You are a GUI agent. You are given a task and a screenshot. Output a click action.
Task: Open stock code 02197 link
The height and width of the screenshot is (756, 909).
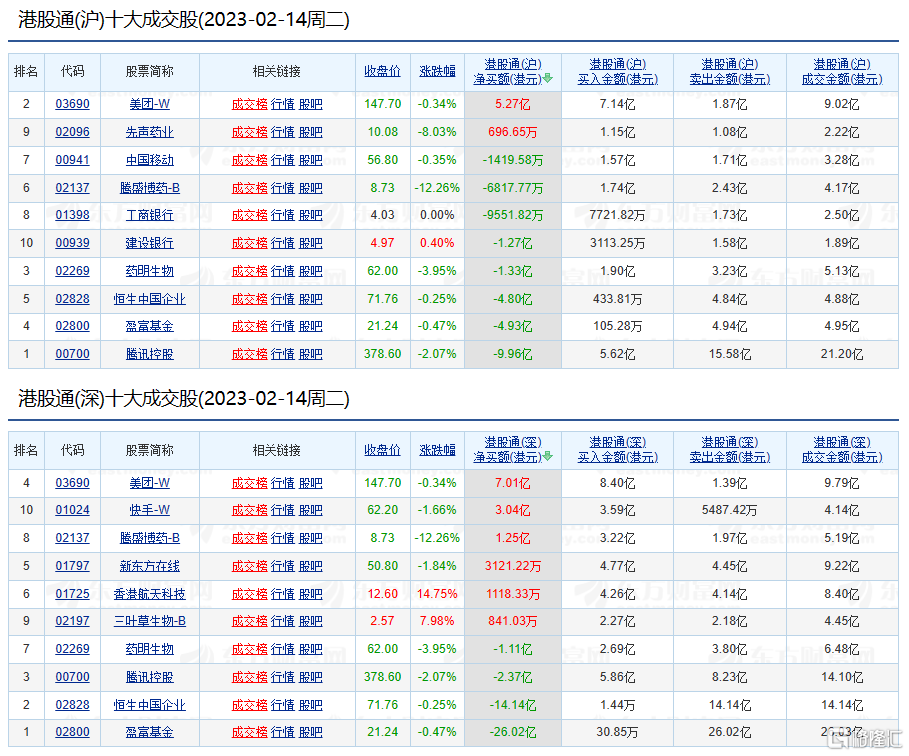72,621
